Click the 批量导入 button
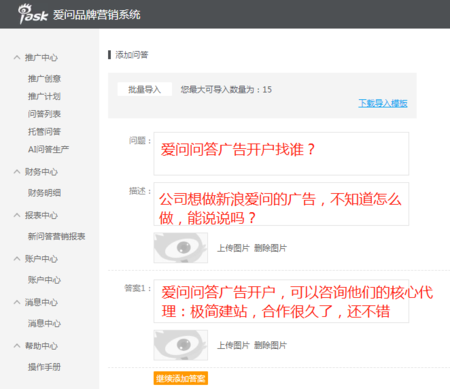The height and width of the screenshot is (389, 450). click(145, 89)
